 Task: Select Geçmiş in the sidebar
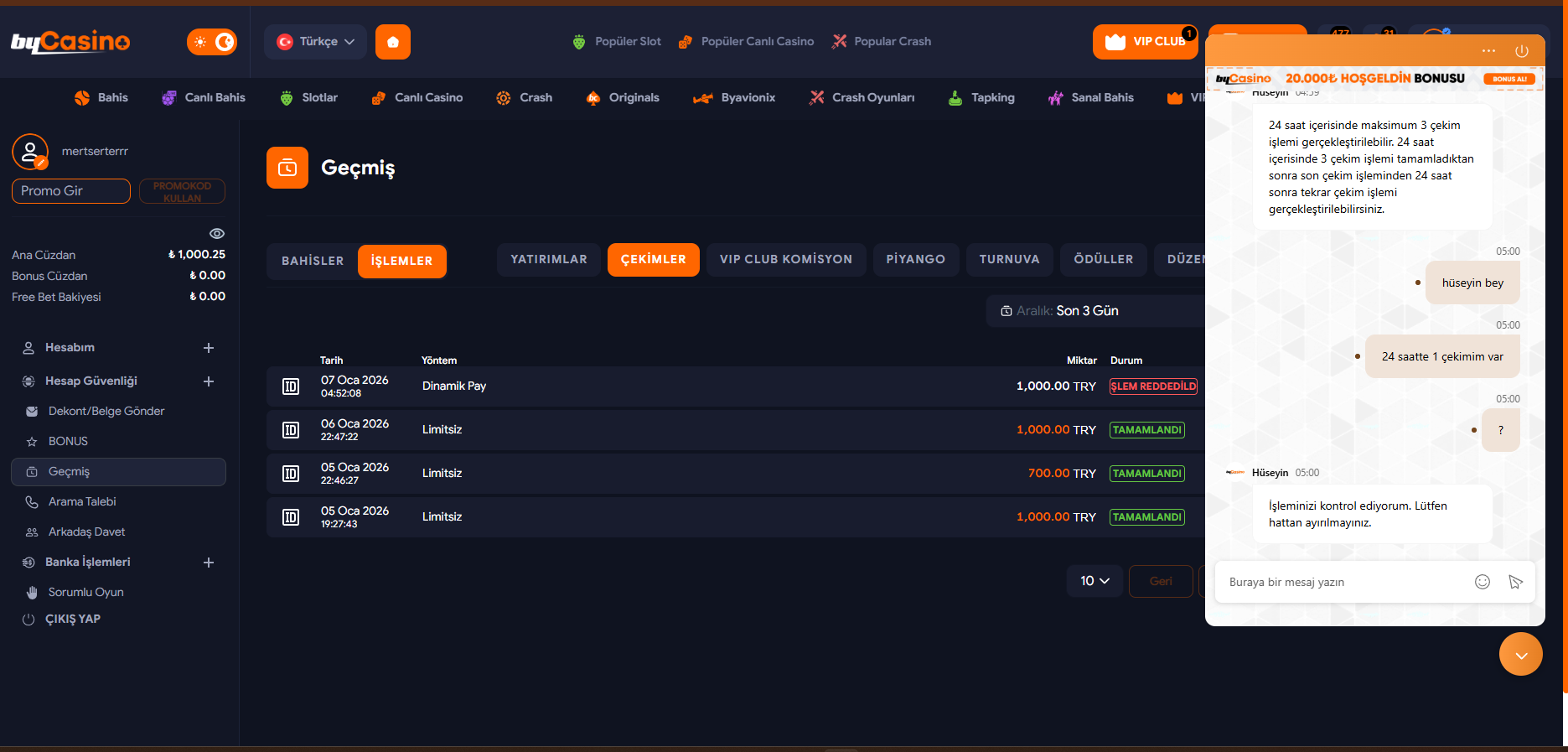coord(118,472)
